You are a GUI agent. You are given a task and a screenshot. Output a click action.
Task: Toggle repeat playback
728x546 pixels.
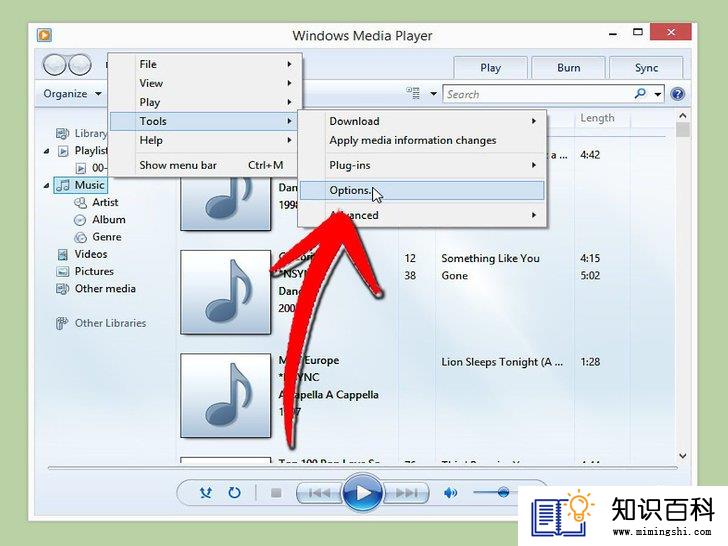pos(234,493)
